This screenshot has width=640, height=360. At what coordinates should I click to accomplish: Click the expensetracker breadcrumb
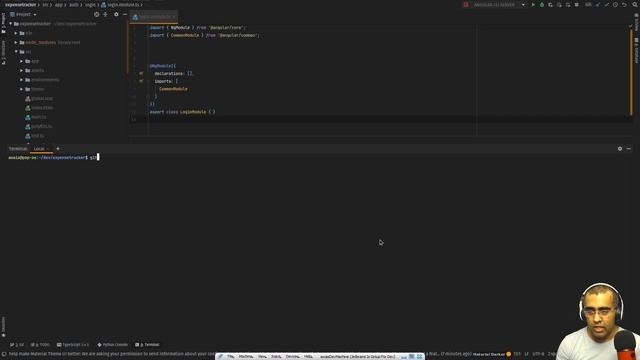[x=21, y=4]
